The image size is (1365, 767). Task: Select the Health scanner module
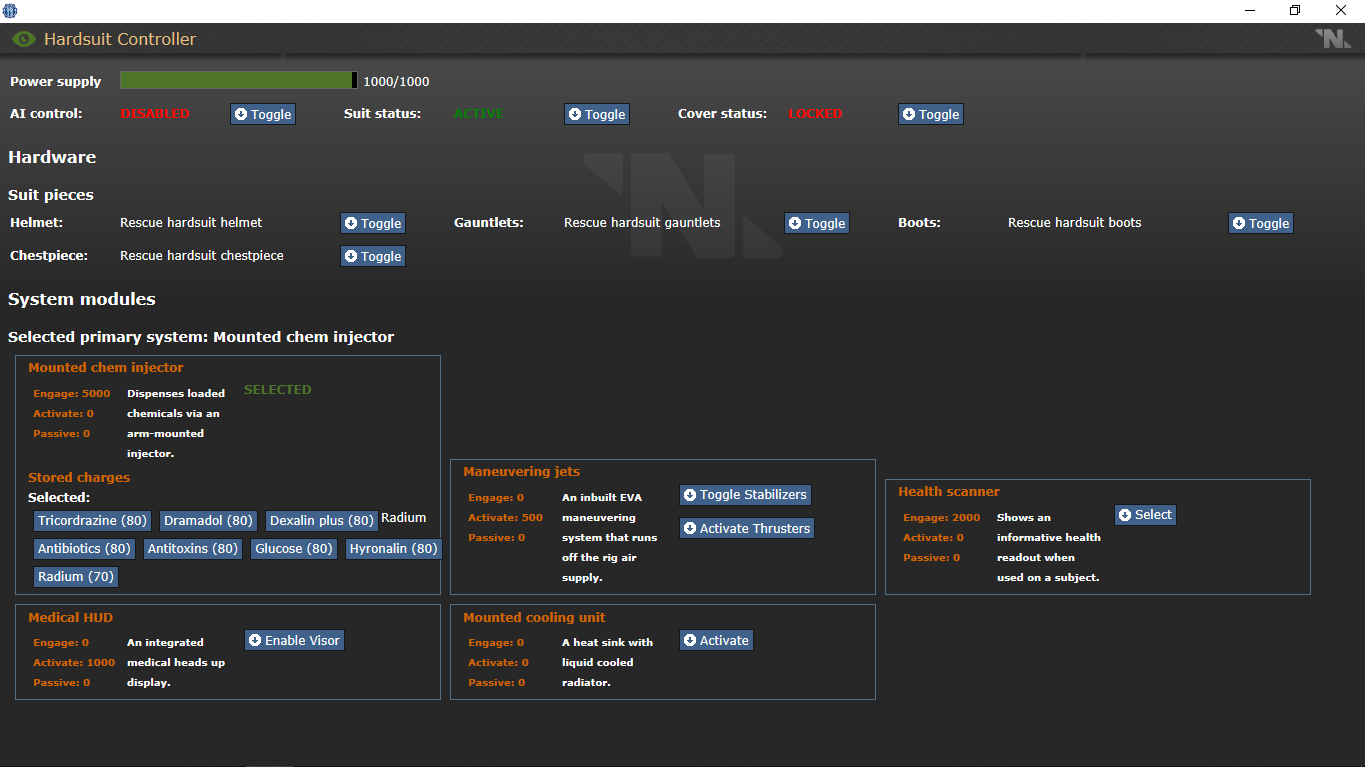(x=1146, y=514)
